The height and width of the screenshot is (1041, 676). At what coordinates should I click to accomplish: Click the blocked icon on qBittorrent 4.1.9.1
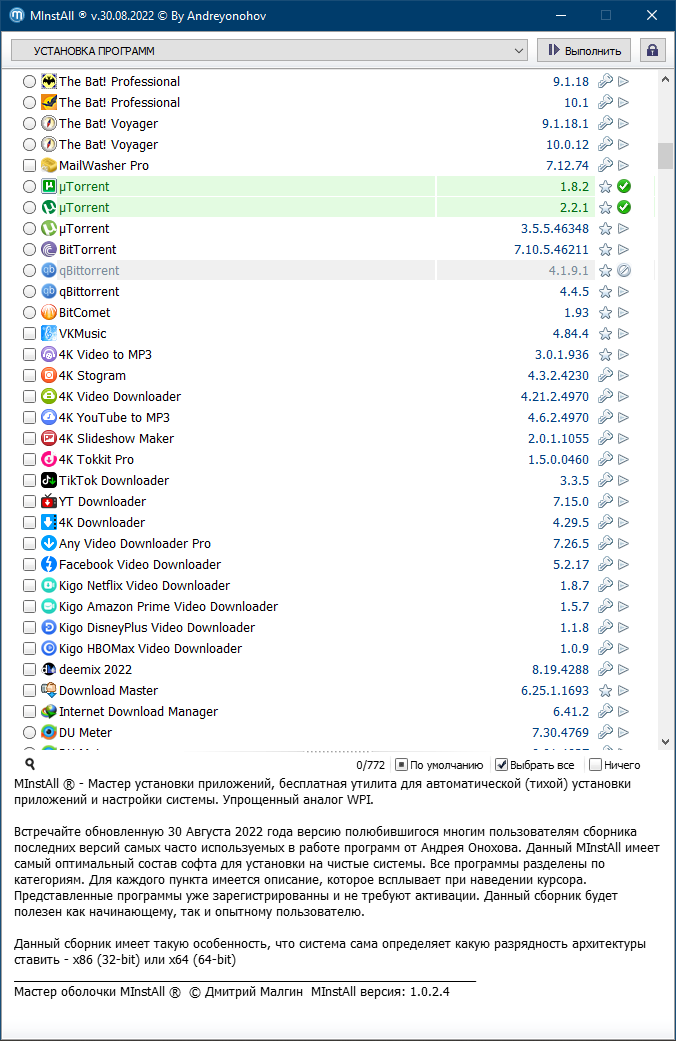coord(624,271)
